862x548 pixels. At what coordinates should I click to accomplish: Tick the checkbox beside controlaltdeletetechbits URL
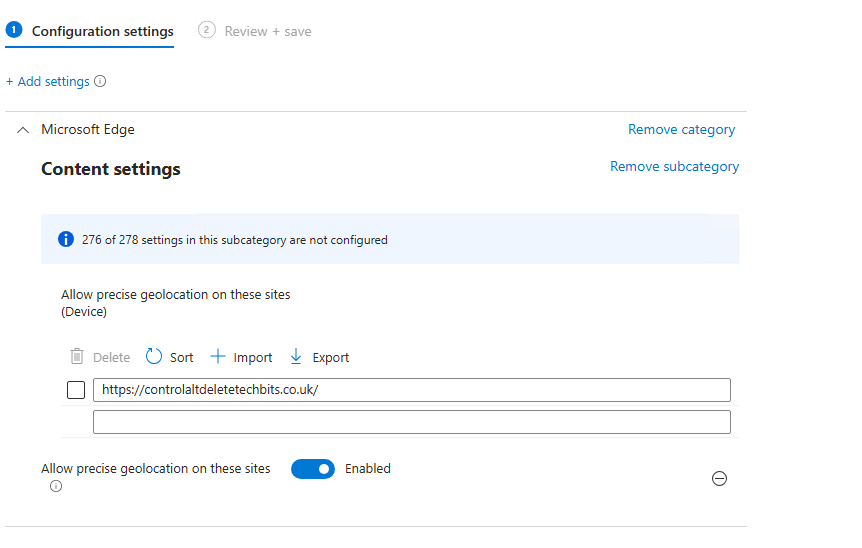[x=76, y=390]
